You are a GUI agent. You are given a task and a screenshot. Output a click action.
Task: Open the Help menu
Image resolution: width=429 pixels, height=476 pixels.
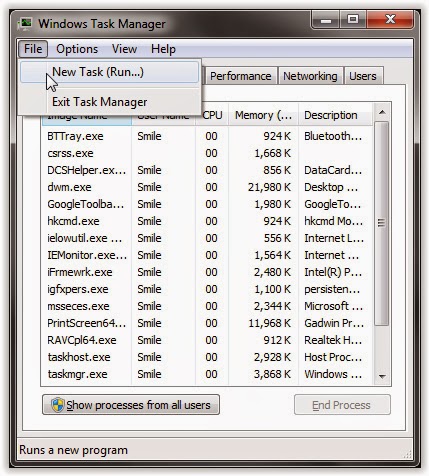point(163,49)
